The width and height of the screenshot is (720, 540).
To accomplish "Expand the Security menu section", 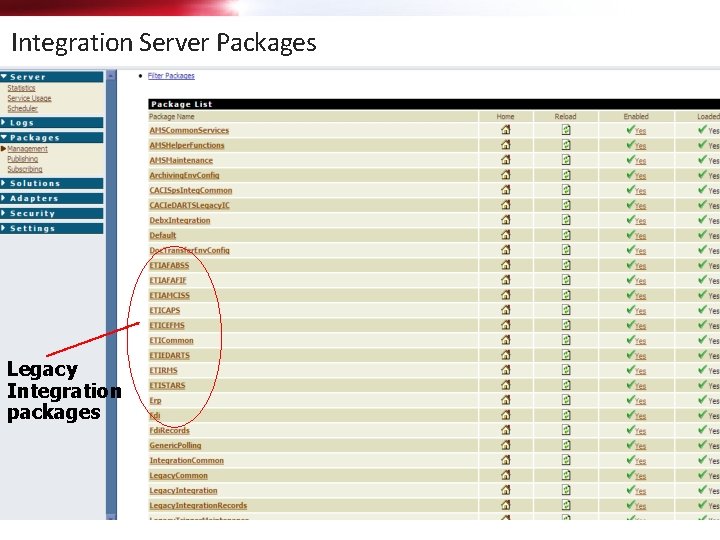I will (x=51, y=214).
